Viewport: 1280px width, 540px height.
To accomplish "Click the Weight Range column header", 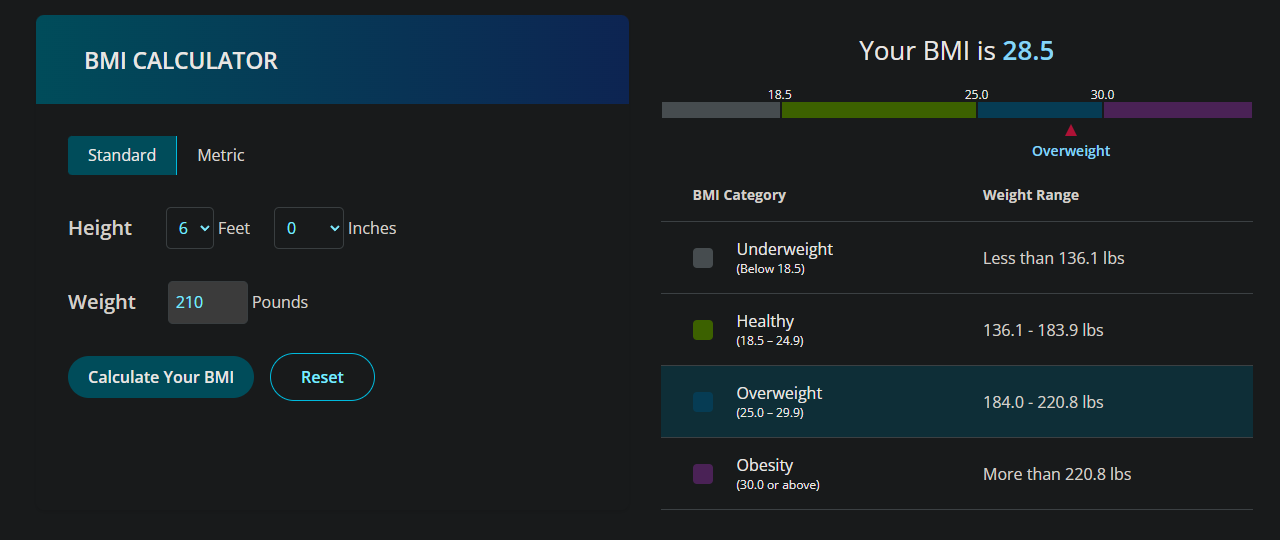I will coord(1031,195).
